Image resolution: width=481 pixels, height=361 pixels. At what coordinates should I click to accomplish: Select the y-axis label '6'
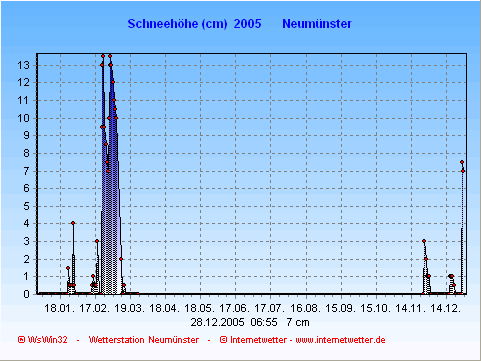click(27, 189)
